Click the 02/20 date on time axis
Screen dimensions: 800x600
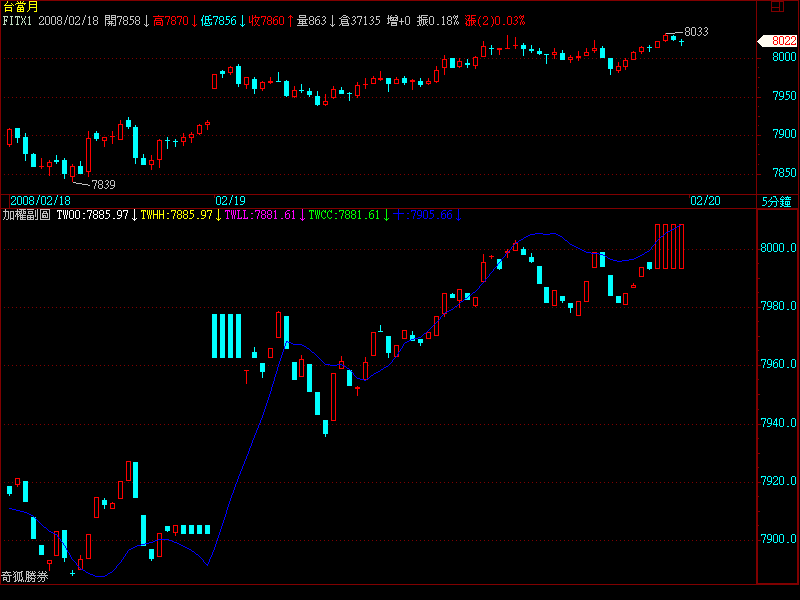coord(705,201)
